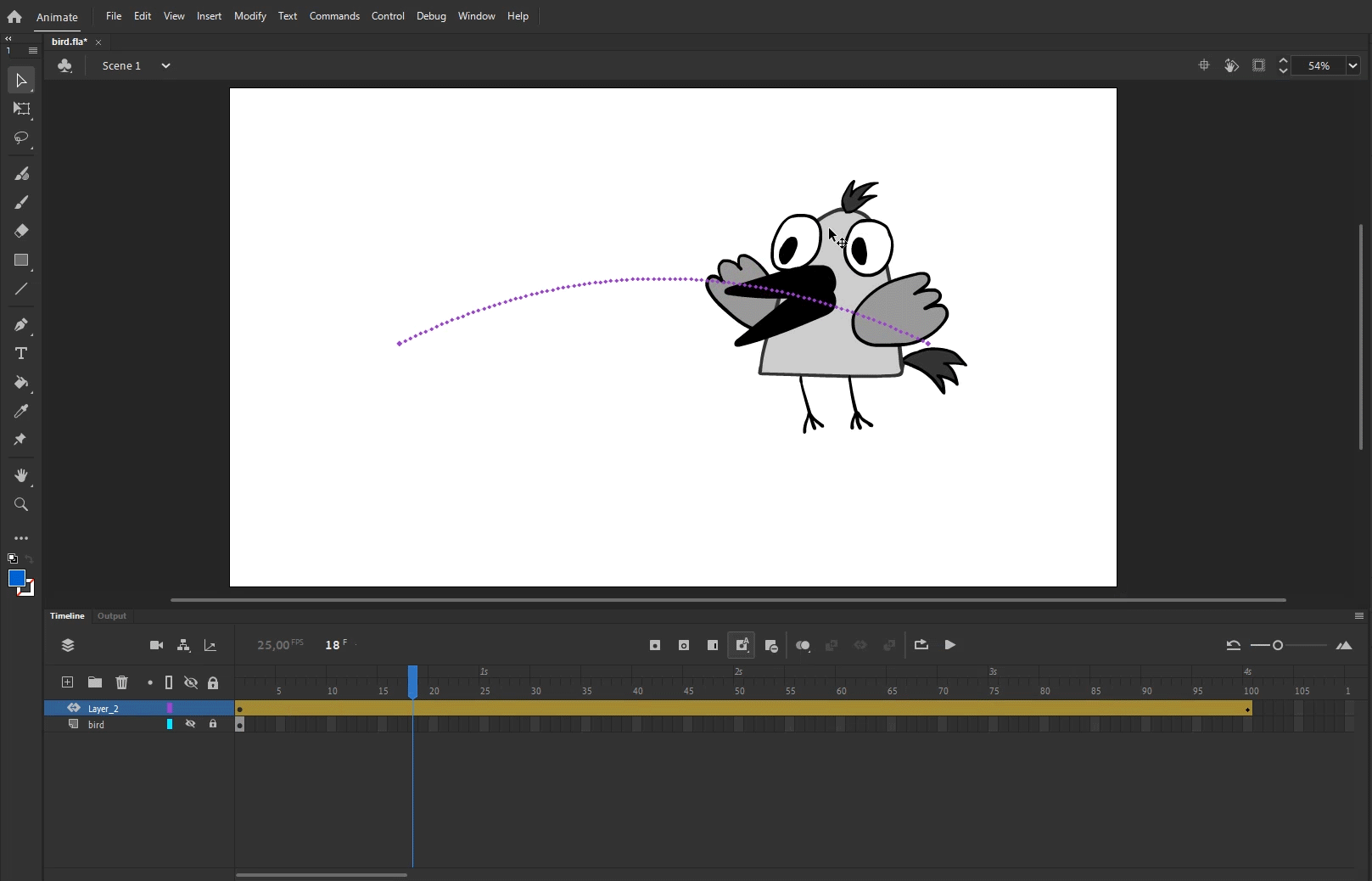Select the Lasso tool
The height and width of the screenshot is (881, 1372).
click(21, 137)
